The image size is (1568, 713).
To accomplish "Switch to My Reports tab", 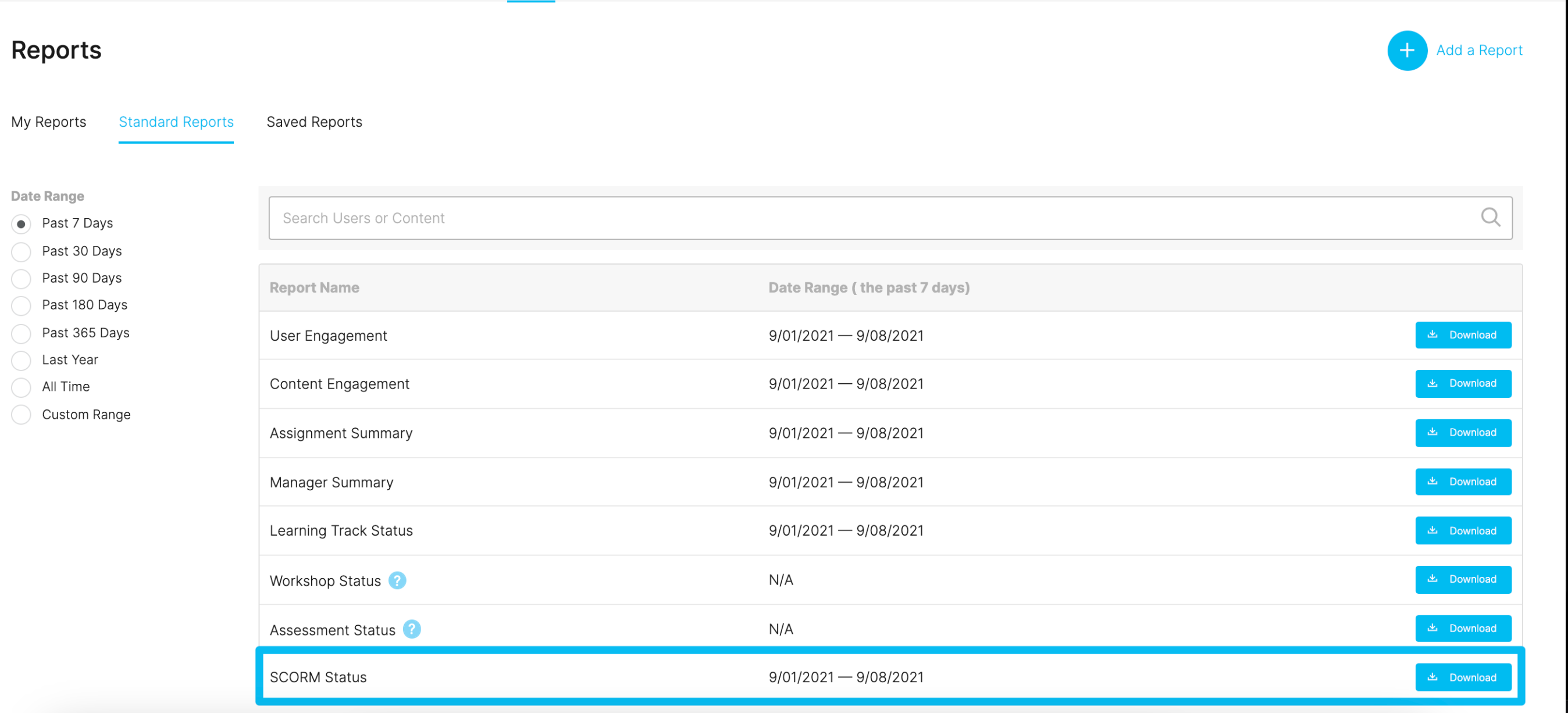I will point(49,122).
